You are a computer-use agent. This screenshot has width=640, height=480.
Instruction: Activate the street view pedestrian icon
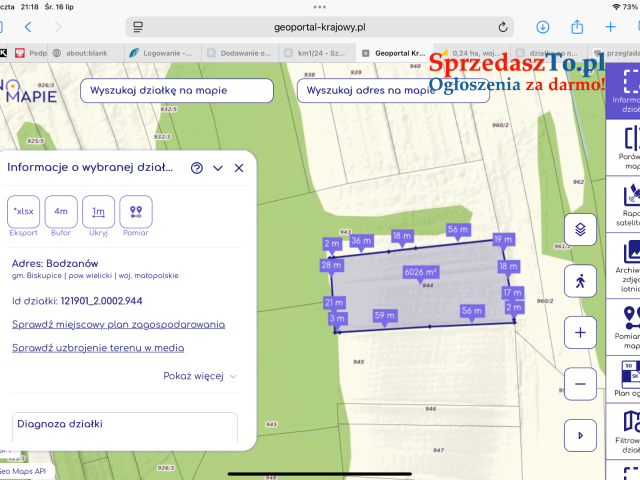tap(580, 281)
